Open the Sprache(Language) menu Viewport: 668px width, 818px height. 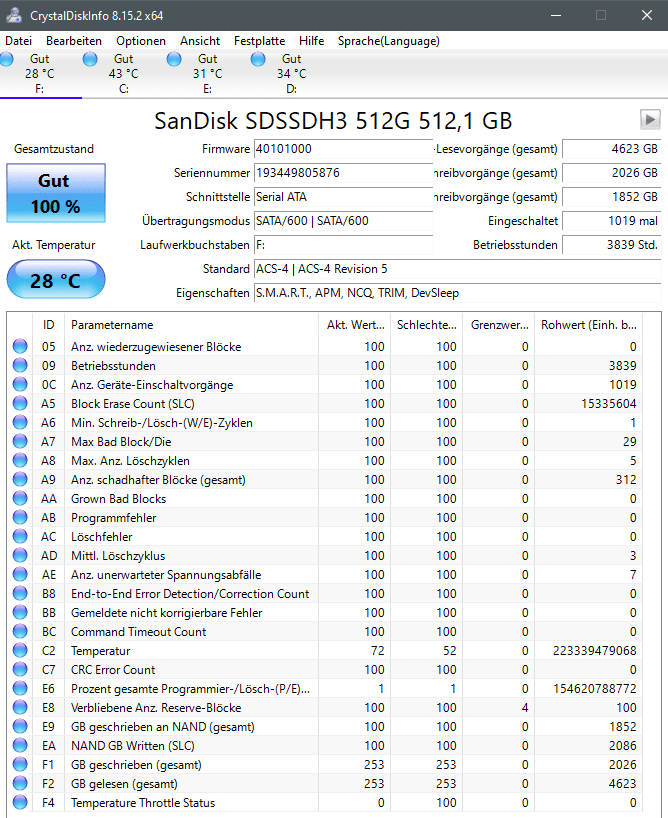pyautogui.click(x=389, y=41)
